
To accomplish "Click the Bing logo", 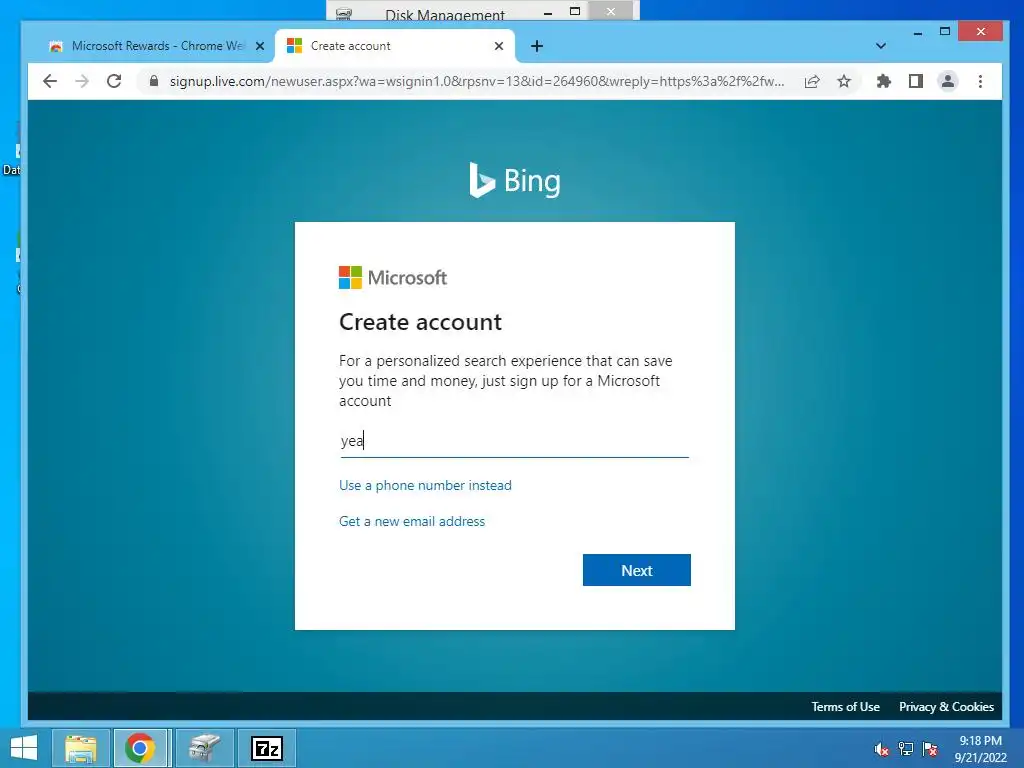I will (x=515, y=180).
